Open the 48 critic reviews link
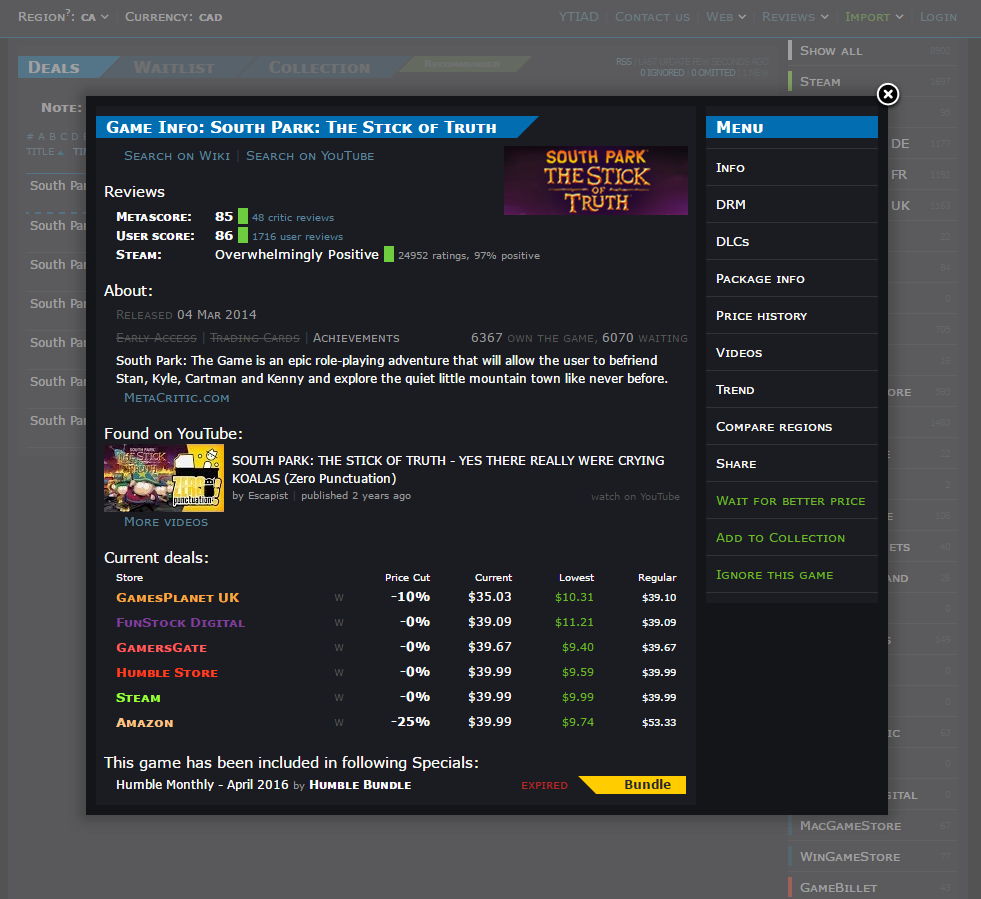The height and width of the screenshot is (899, 981). pyautogui.click(x=293, y=218)
